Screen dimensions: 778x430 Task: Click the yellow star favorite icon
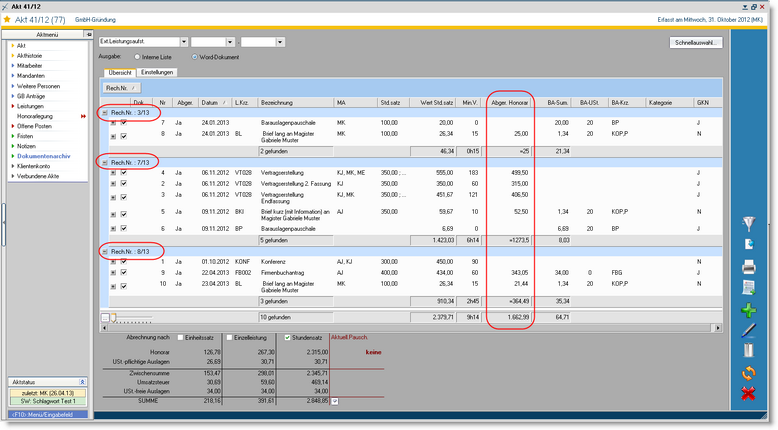[7, 19]
